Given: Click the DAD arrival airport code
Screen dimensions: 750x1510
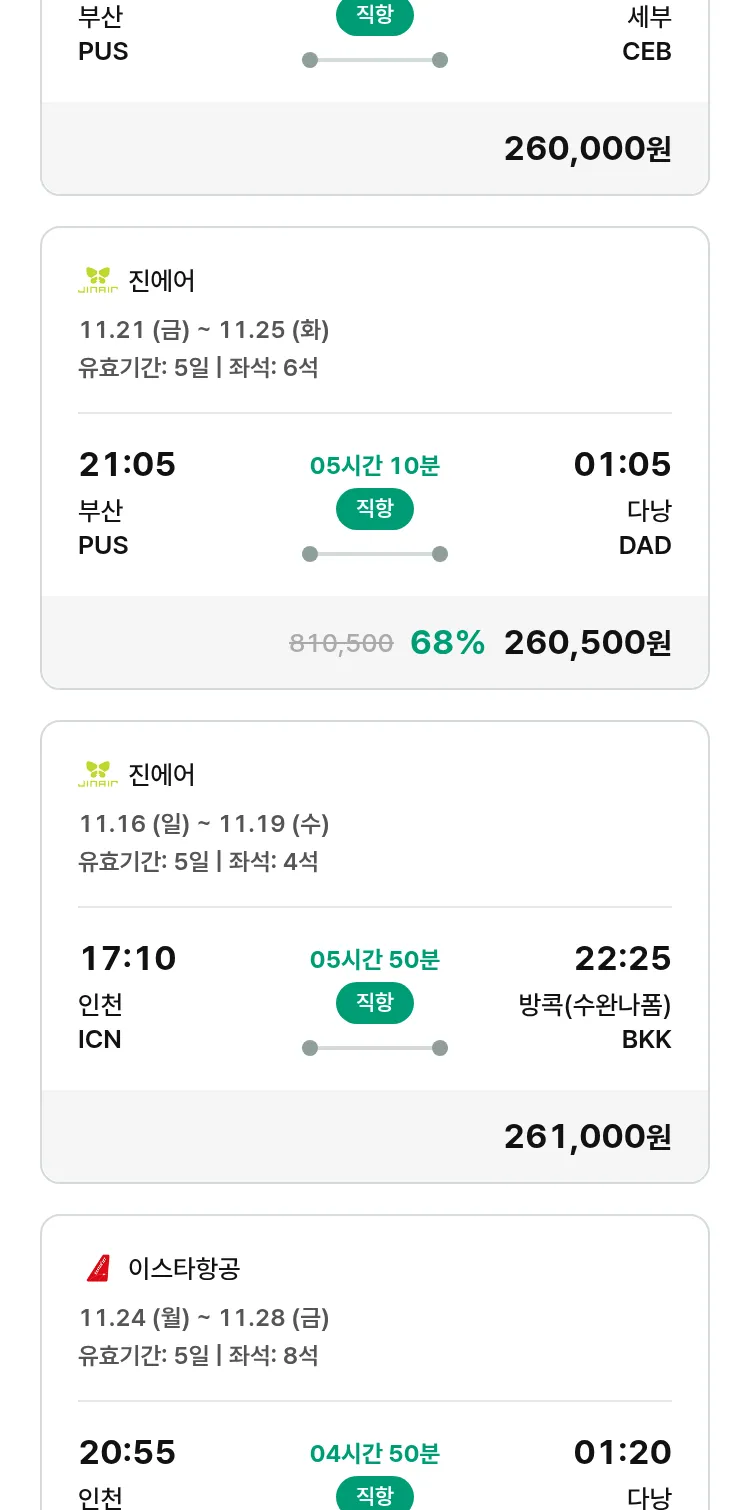Looking at the screenshot, I should pyautogui.click(x=645, y=546).
